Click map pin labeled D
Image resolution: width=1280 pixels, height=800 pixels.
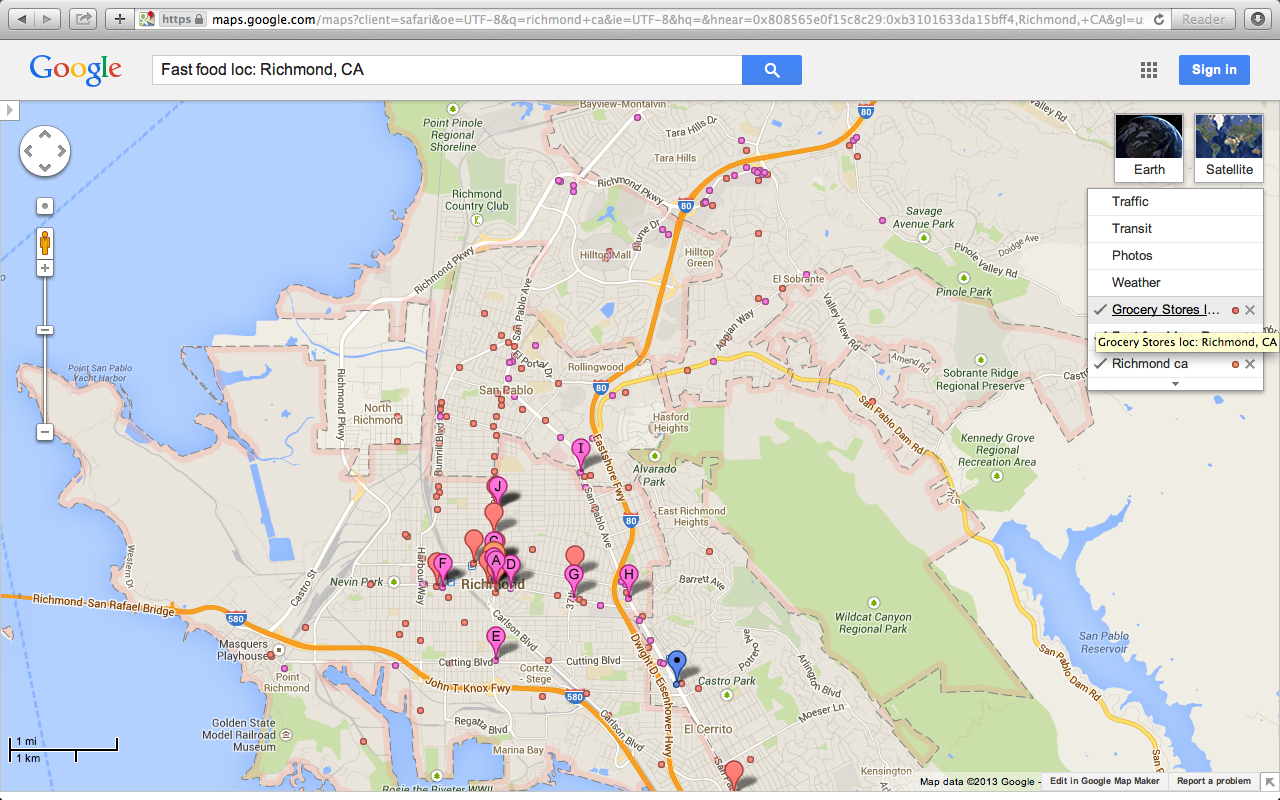[511, 568]
